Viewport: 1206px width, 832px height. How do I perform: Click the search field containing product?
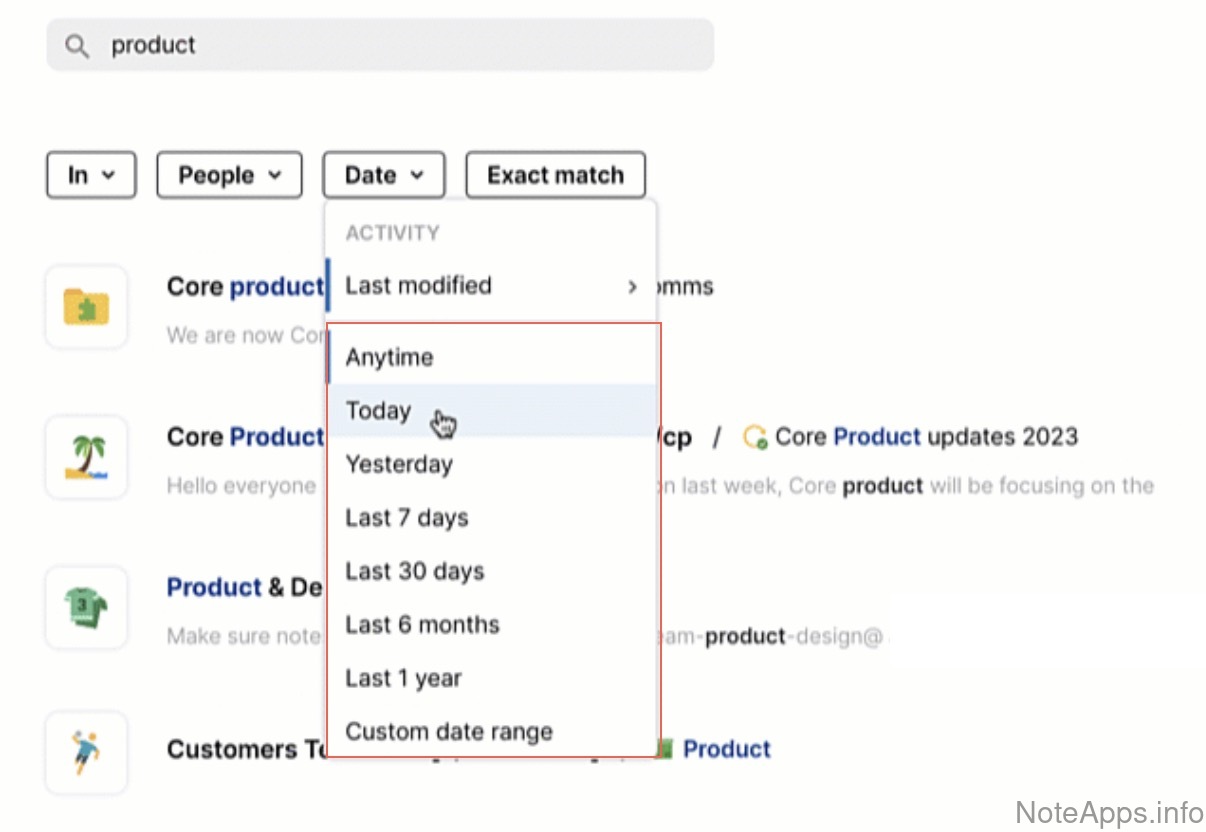coord(400,46)
